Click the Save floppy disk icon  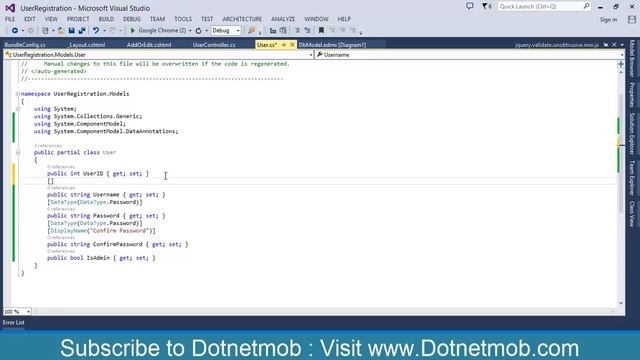click(71, 31)
